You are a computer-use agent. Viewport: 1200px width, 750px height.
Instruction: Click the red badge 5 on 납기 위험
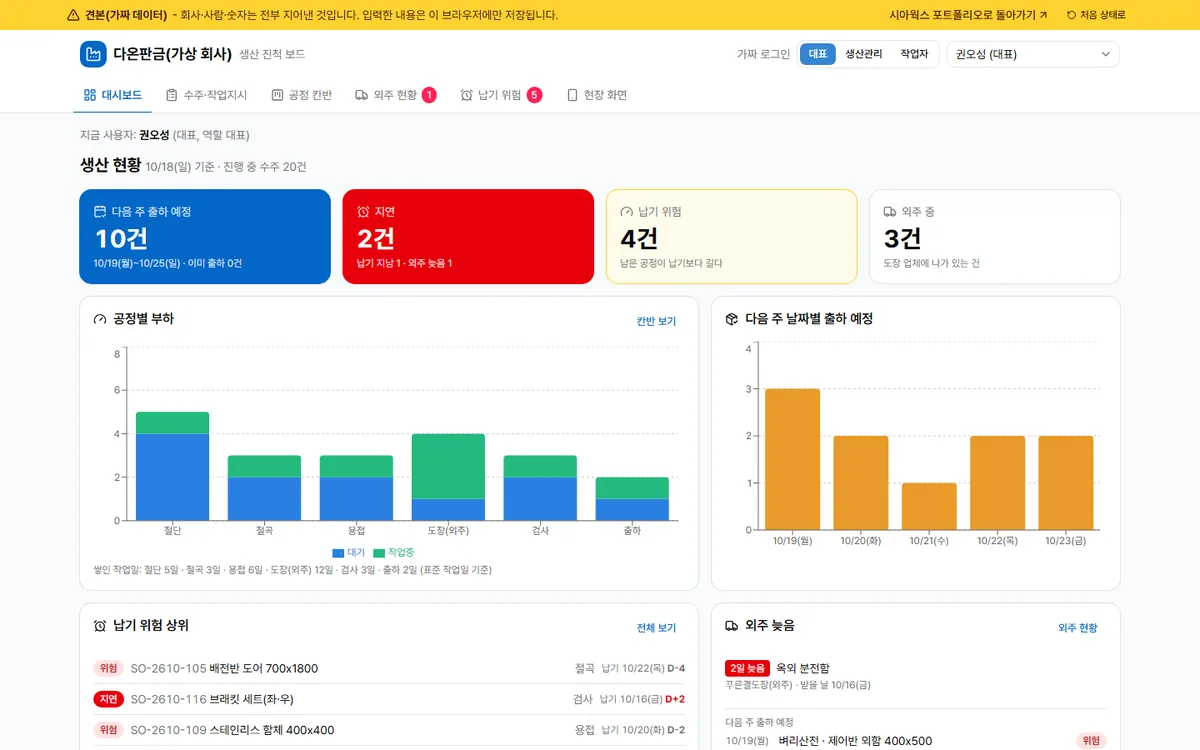534,95
